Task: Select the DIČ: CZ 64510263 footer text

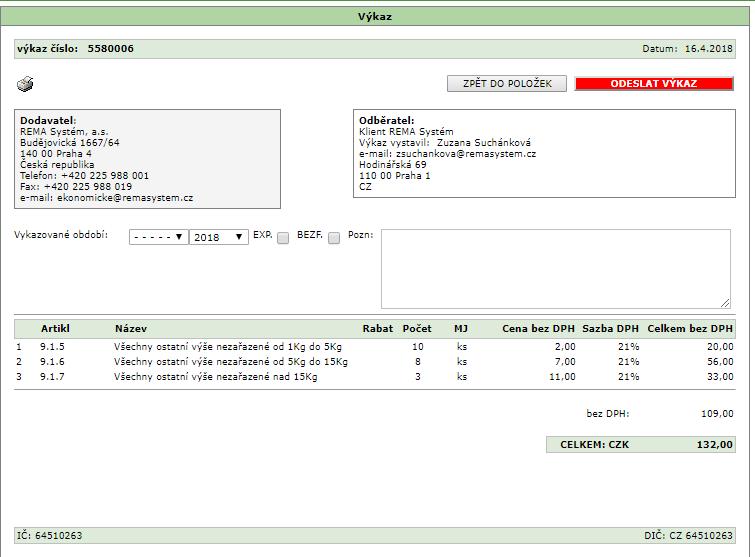Action: pyautogui.click(x=689, y=535)
